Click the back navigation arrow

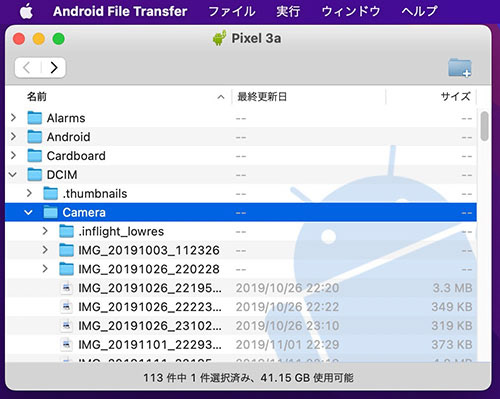point(27,68)
